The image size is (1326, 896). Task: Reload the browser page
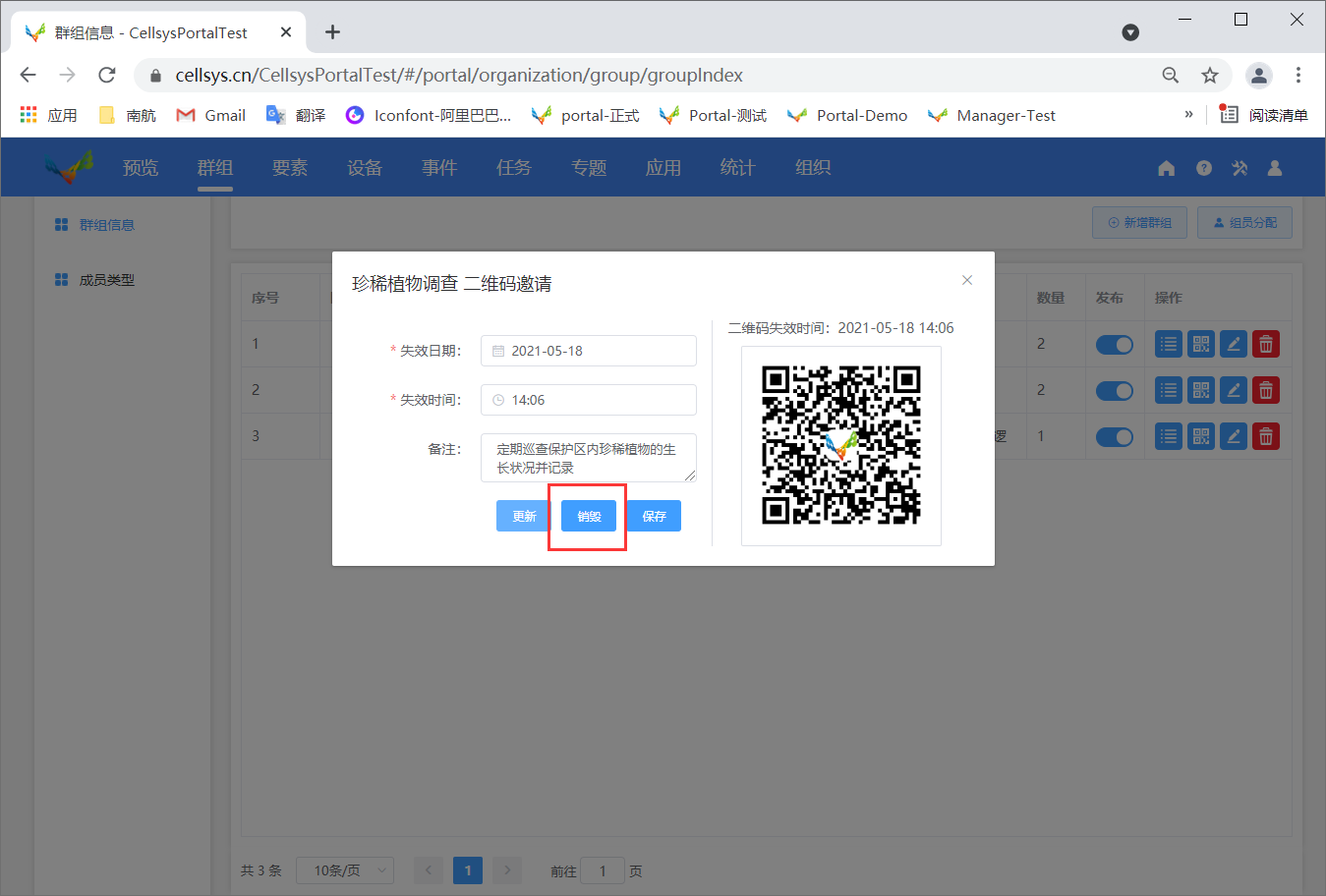pos(107,75)
